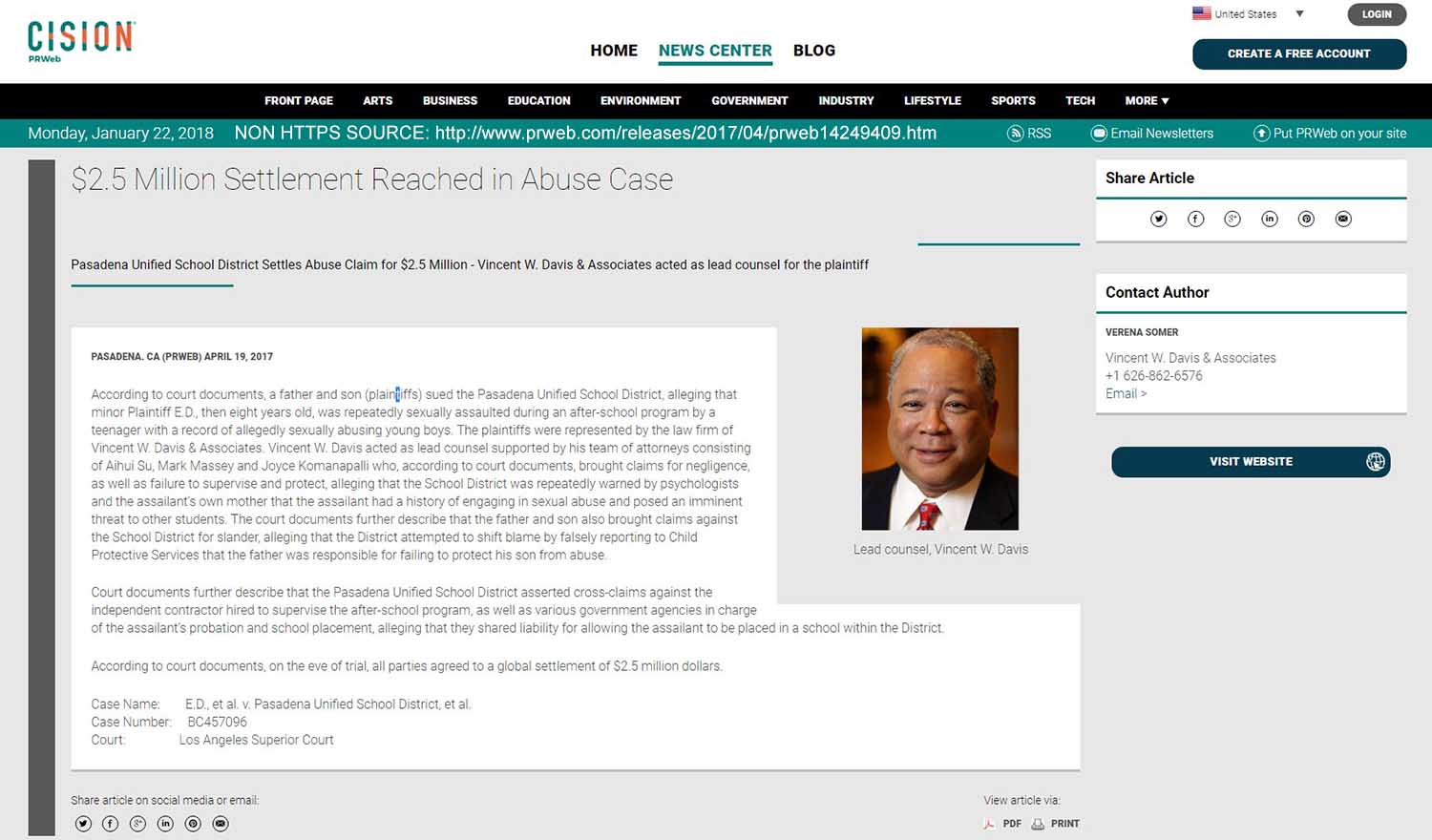Click caption 'Lead counsel, Vincent W. Davis'

(x=940, y=549)
